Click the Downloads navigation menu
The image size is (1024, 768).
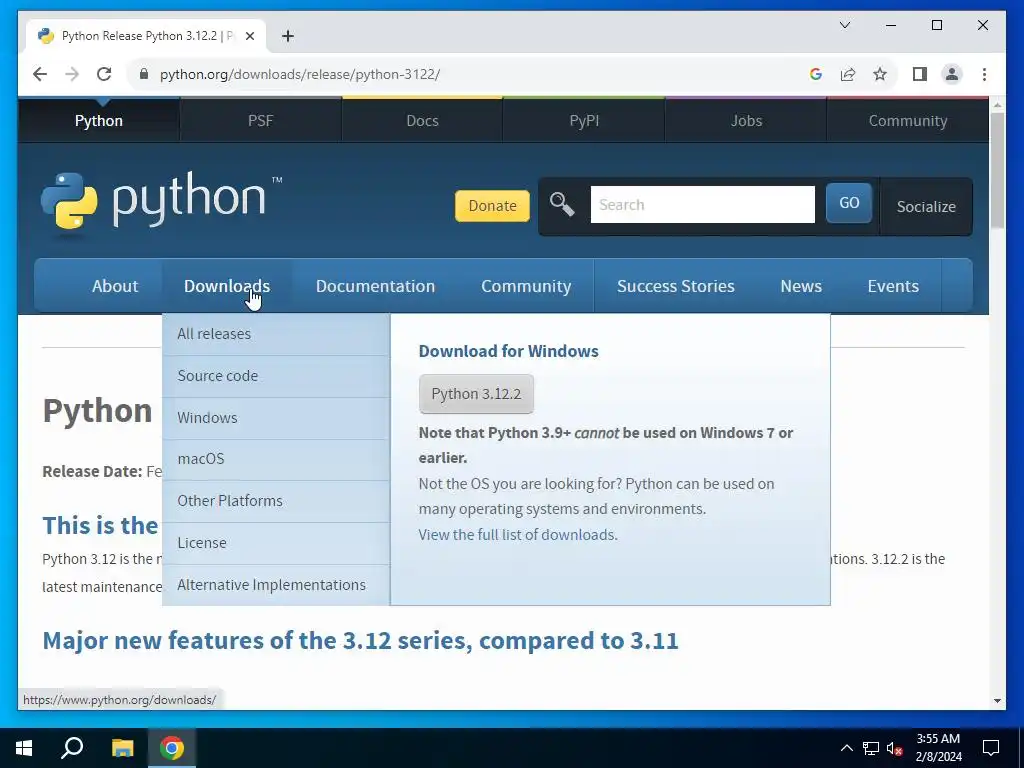click(x=227, y=286)
